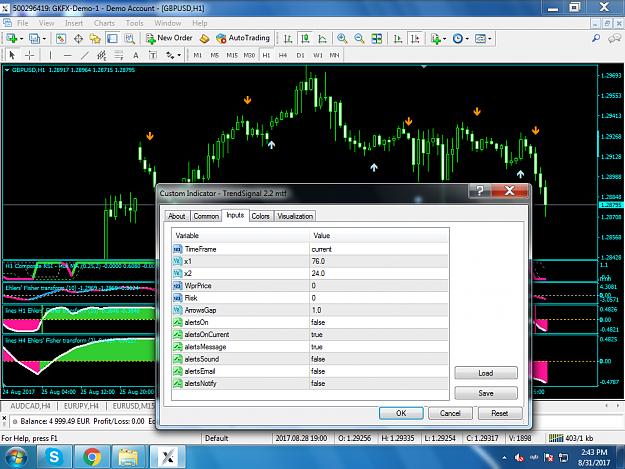625x469 pixels.
Task: Switch chart to Candlesticks icon
Action: pyautogui.click(x=305, y=39)
